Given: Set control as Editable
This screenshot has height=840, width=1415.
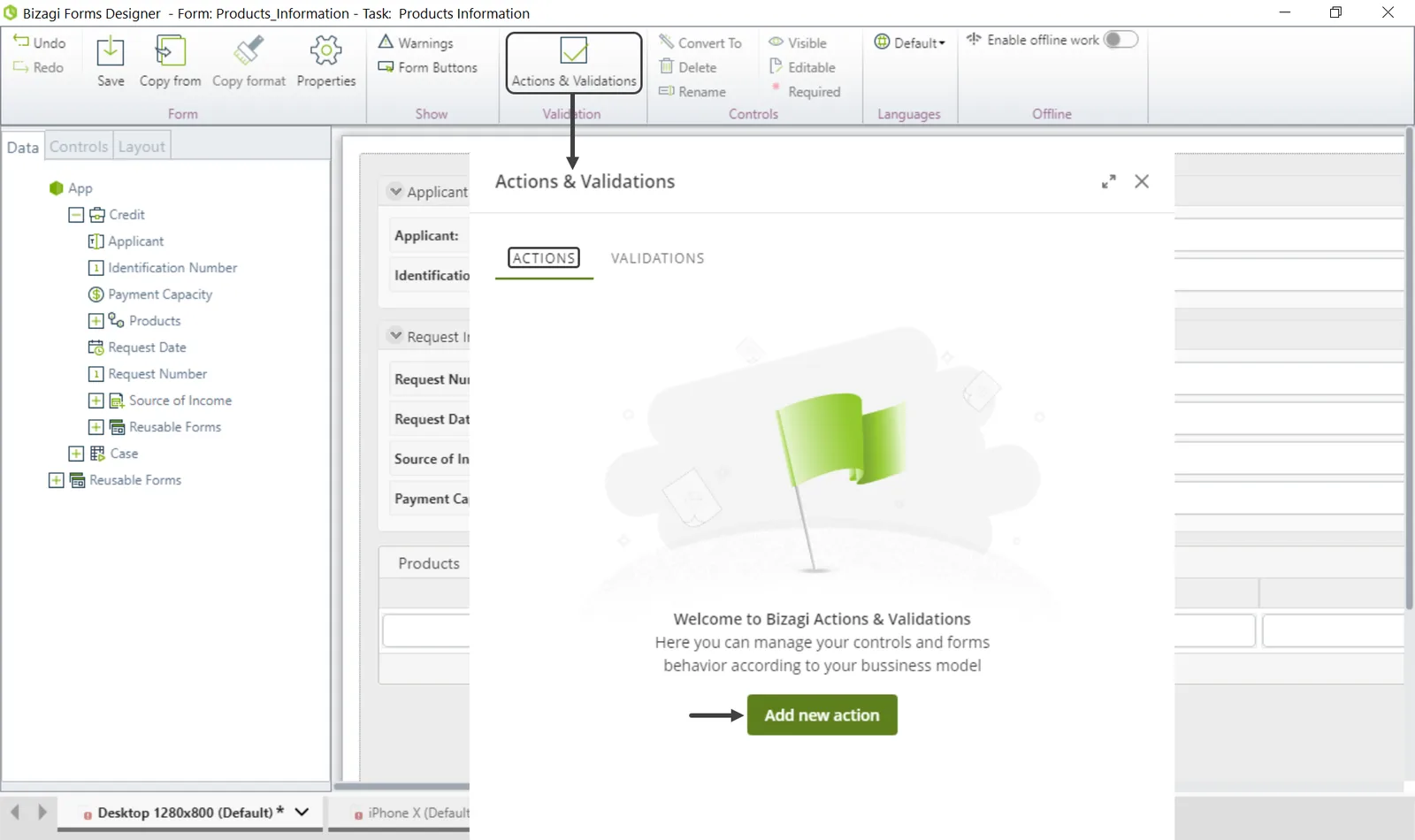Looking at the screenshot, I should tap(802, 67).
